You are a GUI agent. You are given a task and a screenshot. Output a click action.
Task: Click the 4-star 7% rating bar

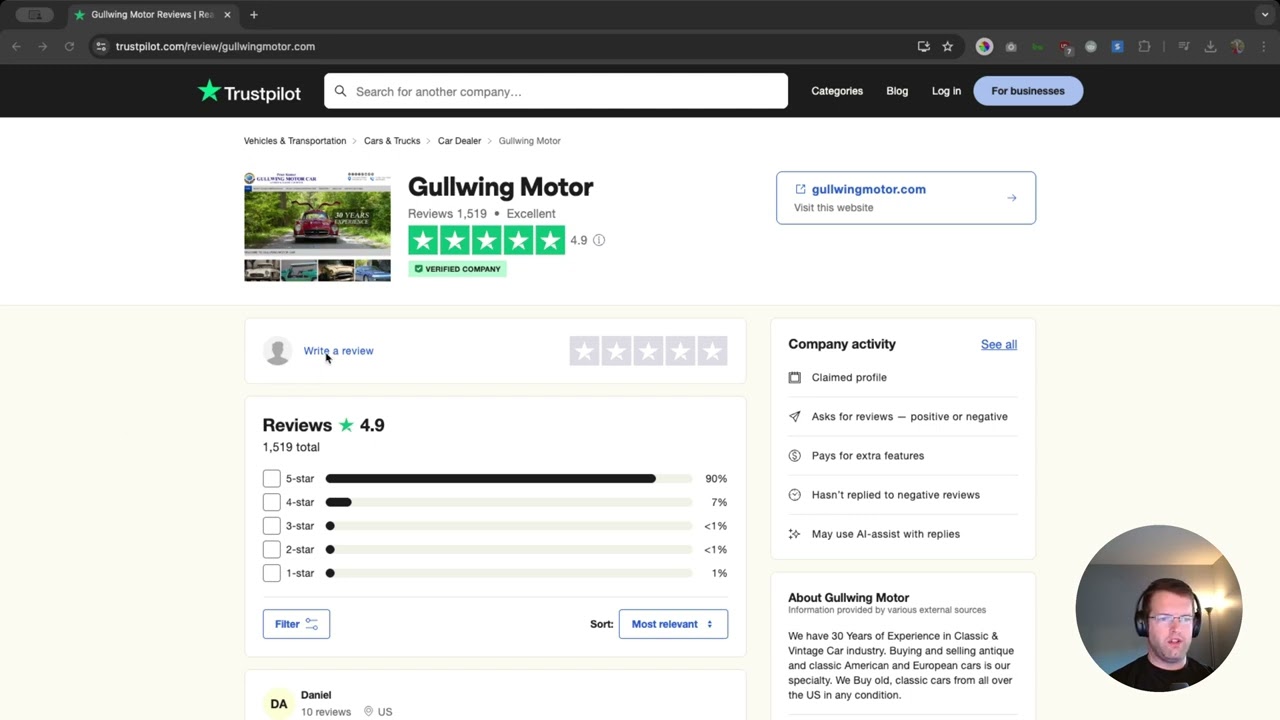(509, 502)
